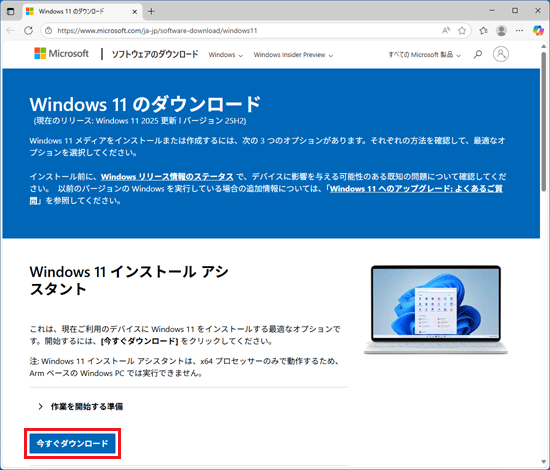The width and height of the screenshot is (550, 470).
Task: Close the Windows 11 download tab
Action: pyautogui.click(x=134, y=12)
